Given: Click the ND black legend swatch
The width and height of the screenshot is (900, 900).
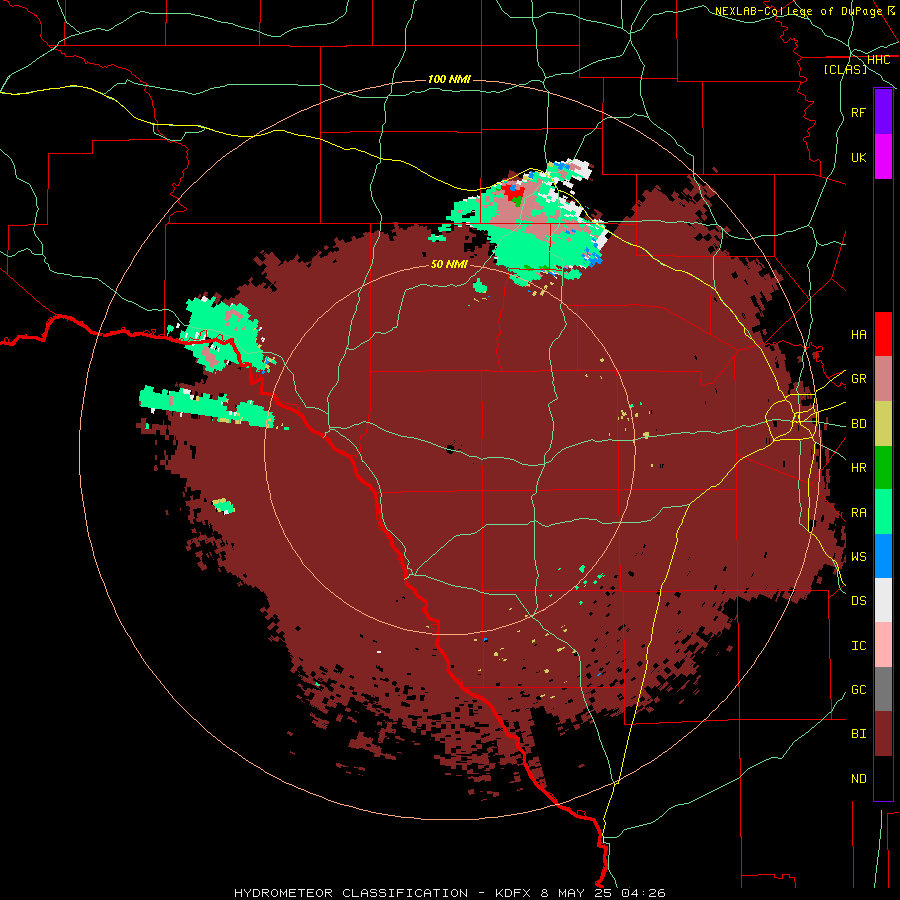Looking at the screenshot, I should pyautogui.click(x=883, y=778).
